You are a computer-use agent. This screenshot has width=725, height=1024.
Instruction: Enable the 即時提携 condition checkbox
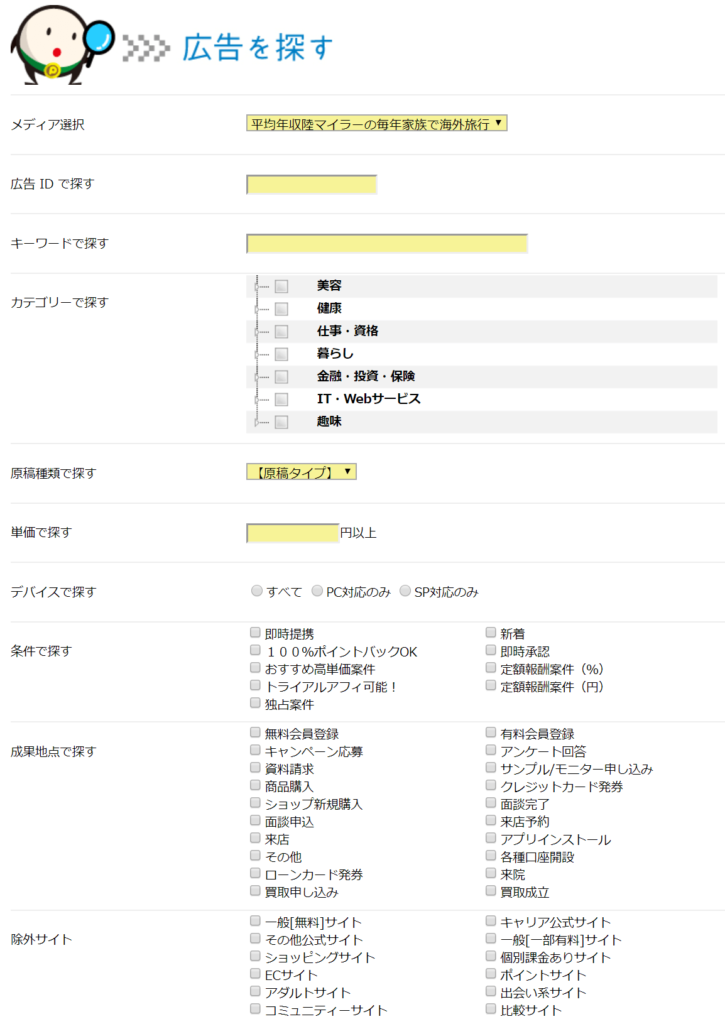point(256,633)
